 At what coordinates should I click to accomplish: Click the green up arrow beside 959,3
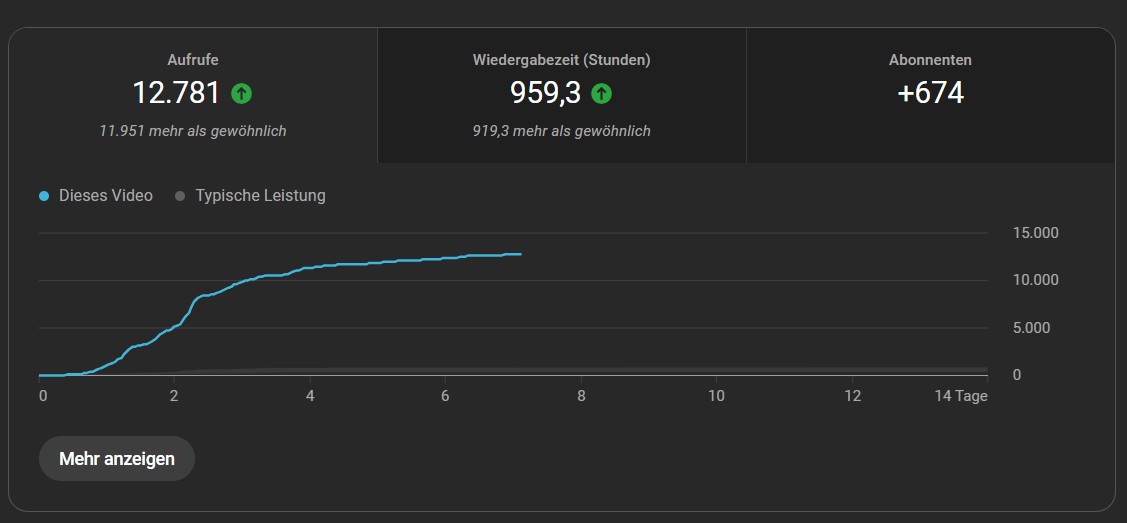(601, 94)
